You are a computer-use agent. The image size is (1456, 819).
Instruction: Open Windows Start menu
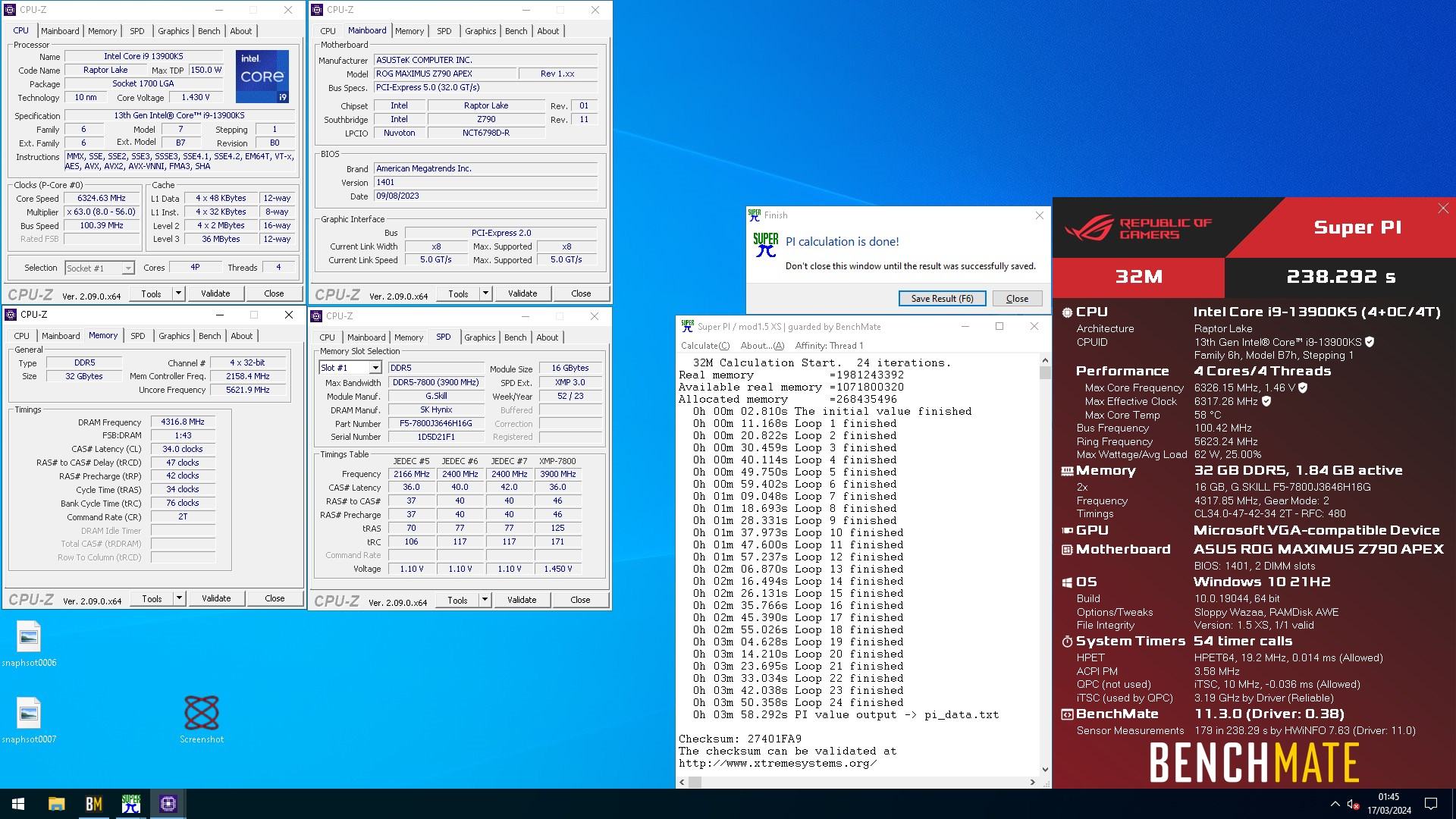18,804
